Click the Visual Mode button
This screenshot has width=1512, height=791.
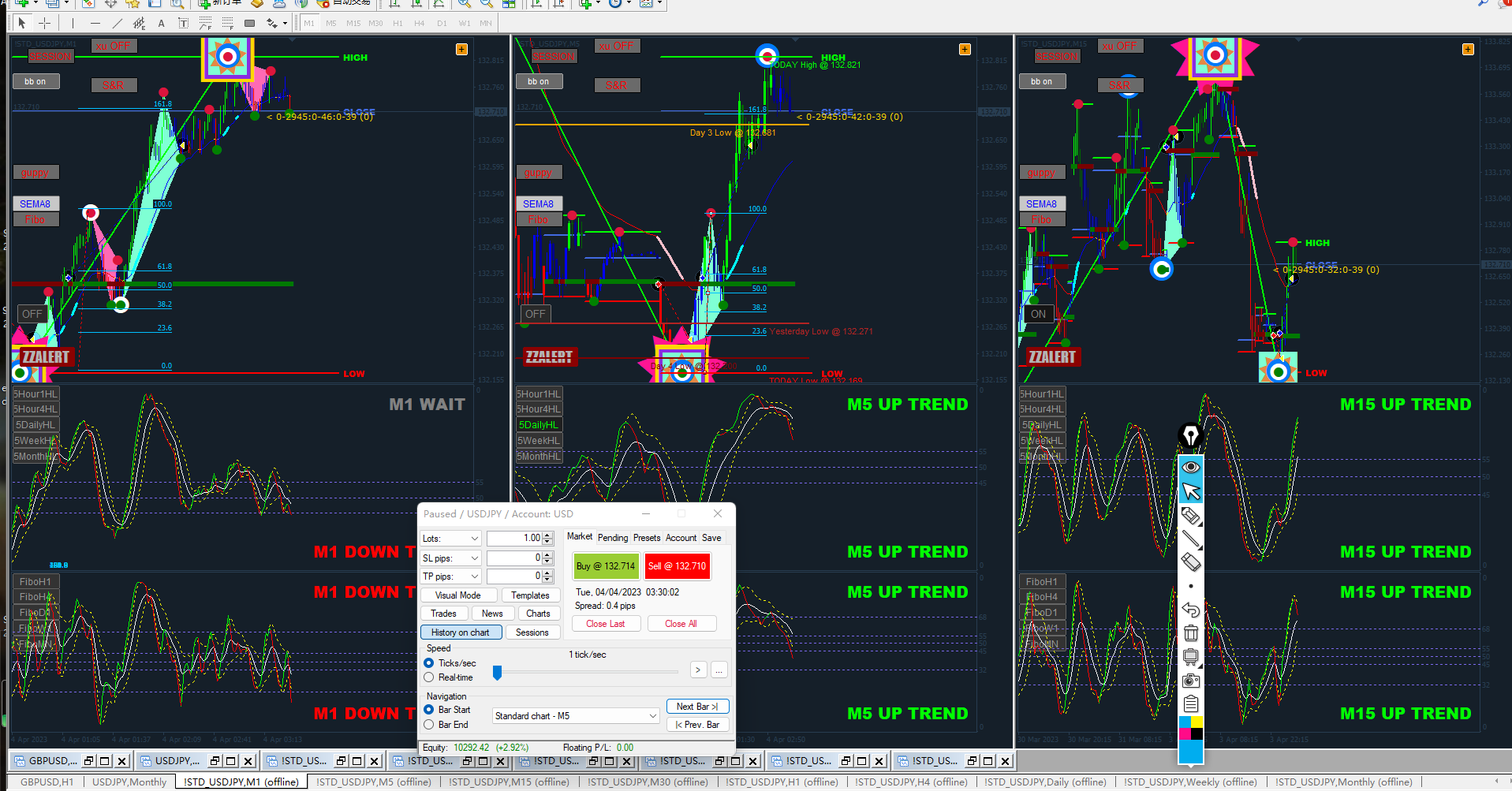point(458,595)
